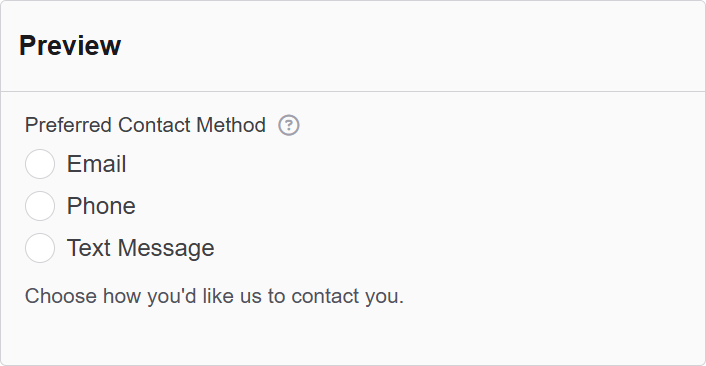Open the help tooltip question mark icon

pos(289,125)
